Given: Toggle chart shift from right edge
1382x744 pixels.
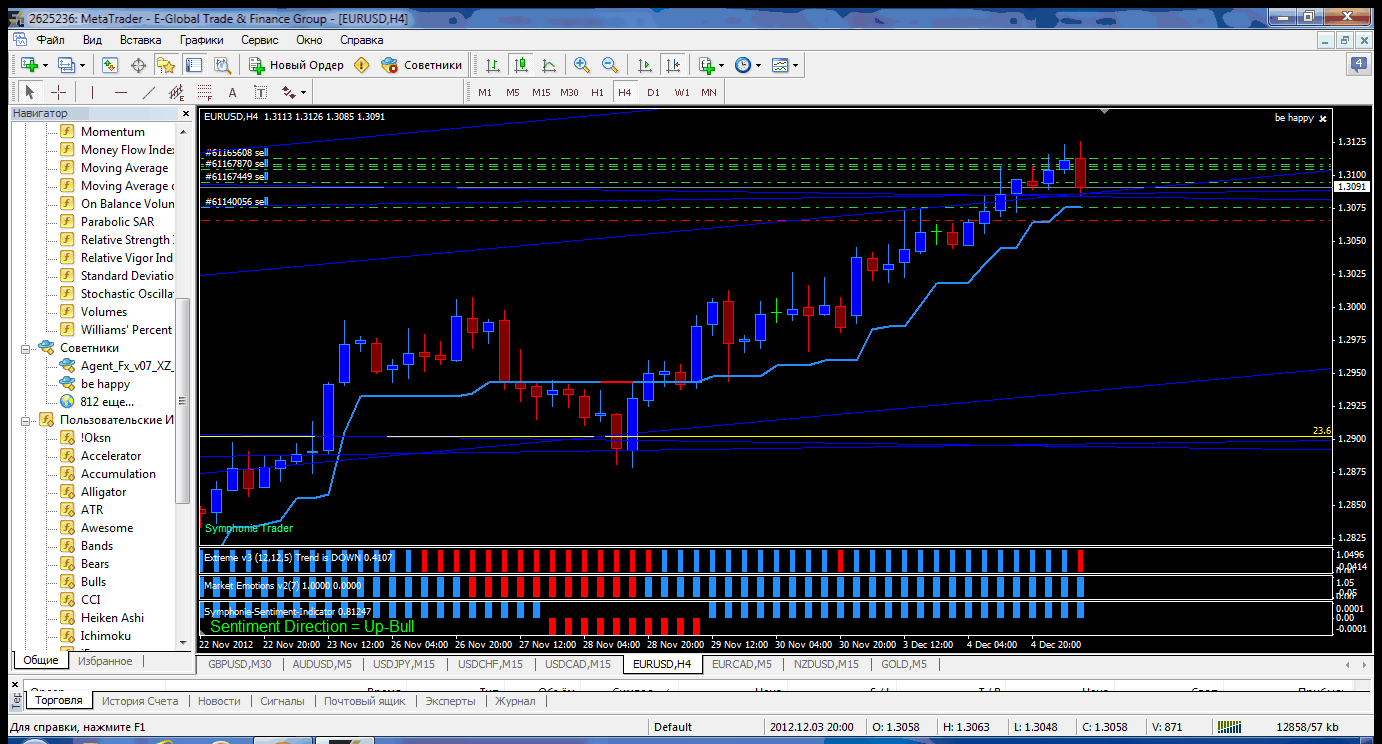Looking at the screenshot, I should point(673,65).
